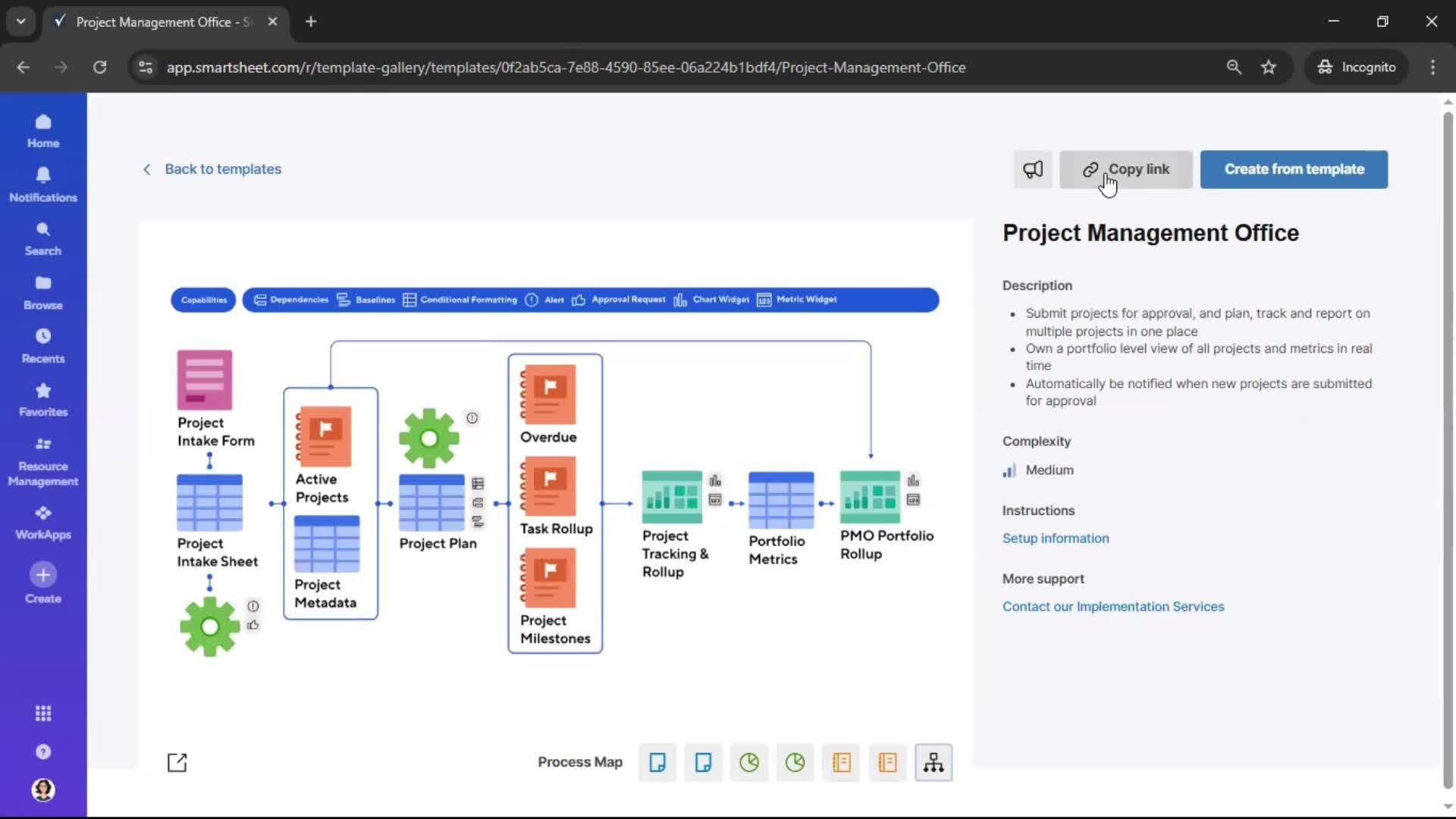Select the first orange report preview icon

tap(841, 762)
